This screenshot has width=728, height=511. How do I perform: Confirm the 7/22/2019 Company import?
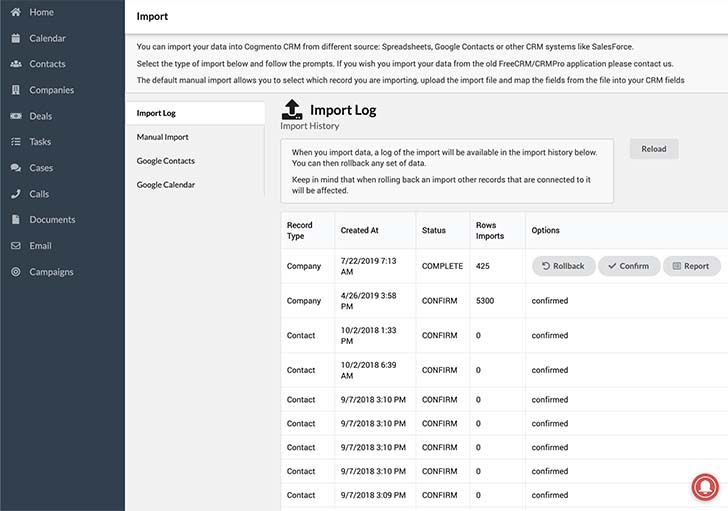[629, 266]
